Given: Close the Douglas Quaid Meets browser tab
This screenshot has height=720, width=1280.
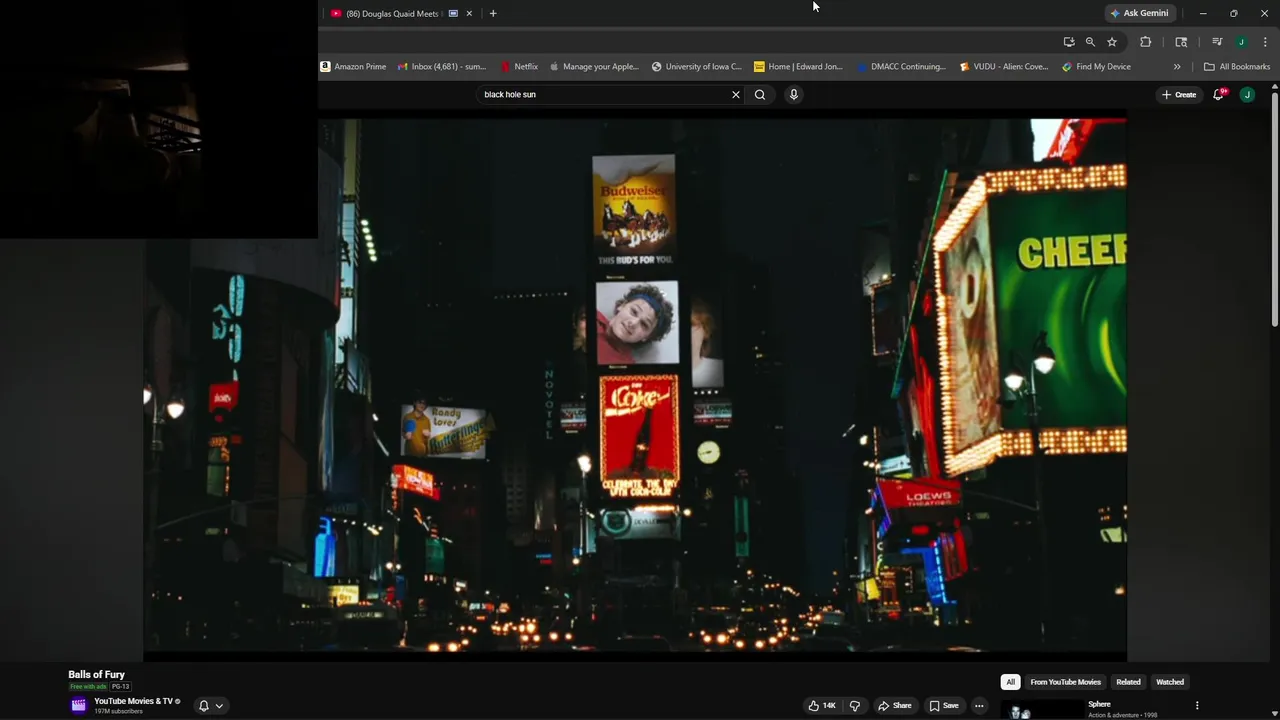Looking at the screenshot, I should (469, 14).
